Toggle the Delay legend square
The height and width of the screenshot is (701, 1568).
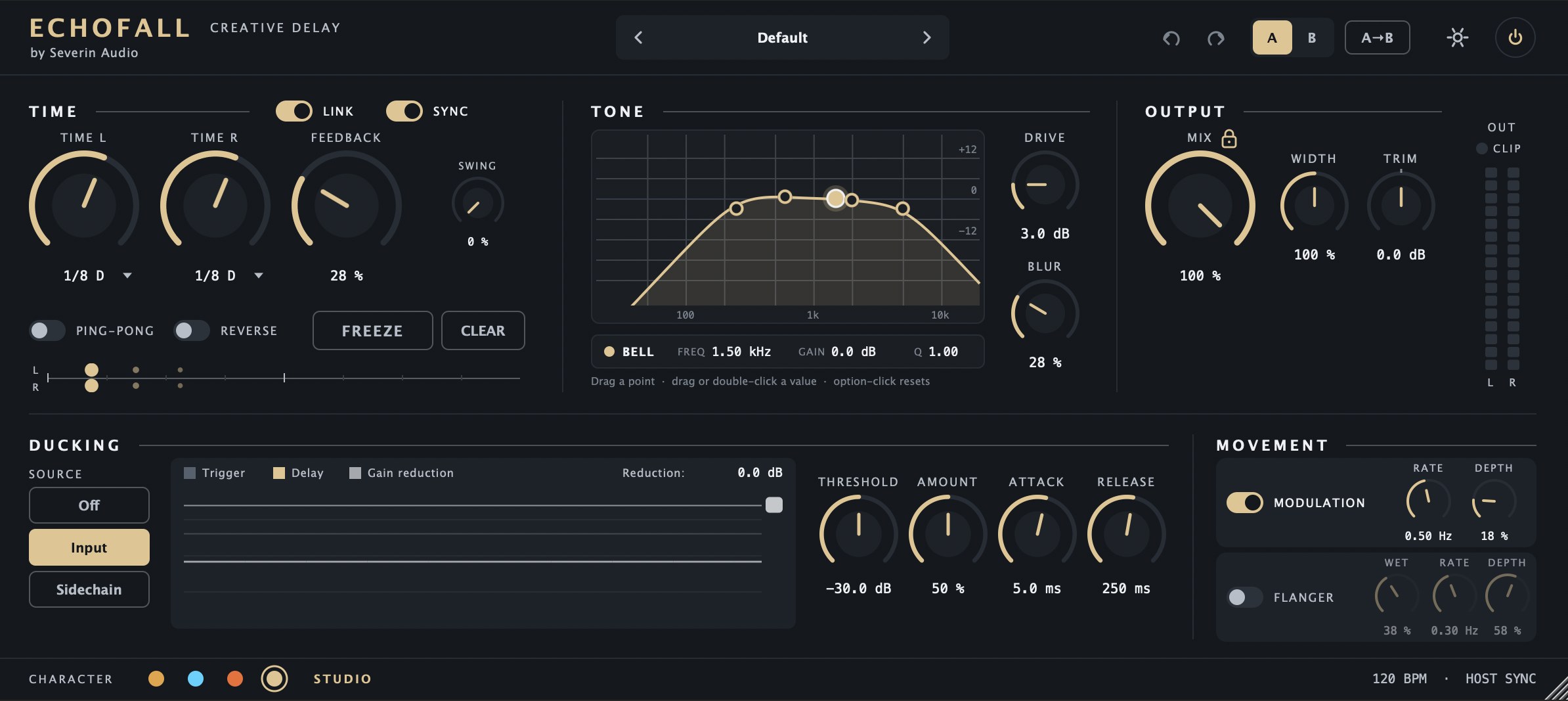(279, 473)
